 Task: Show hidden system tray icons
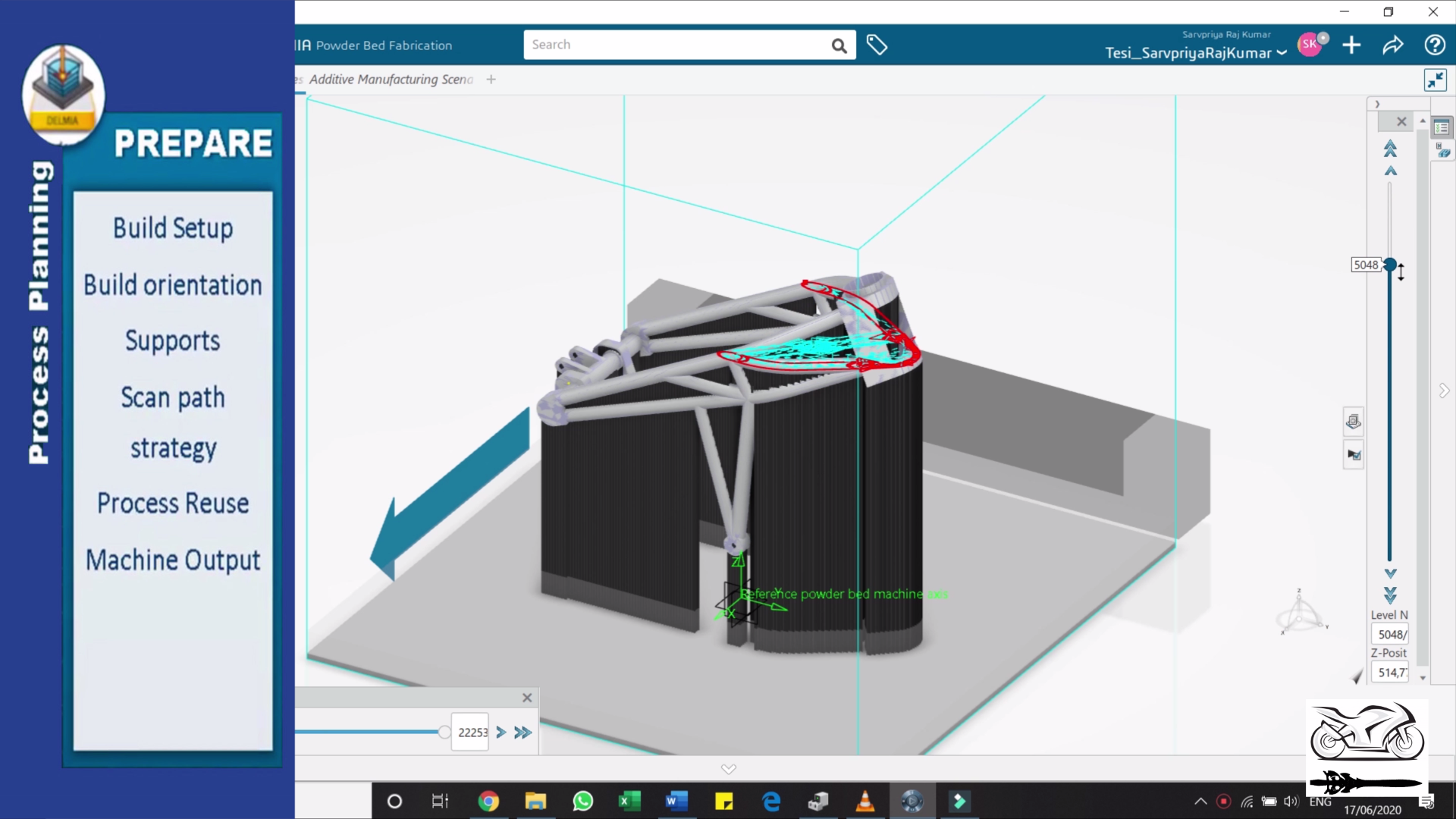point(1200,801)
